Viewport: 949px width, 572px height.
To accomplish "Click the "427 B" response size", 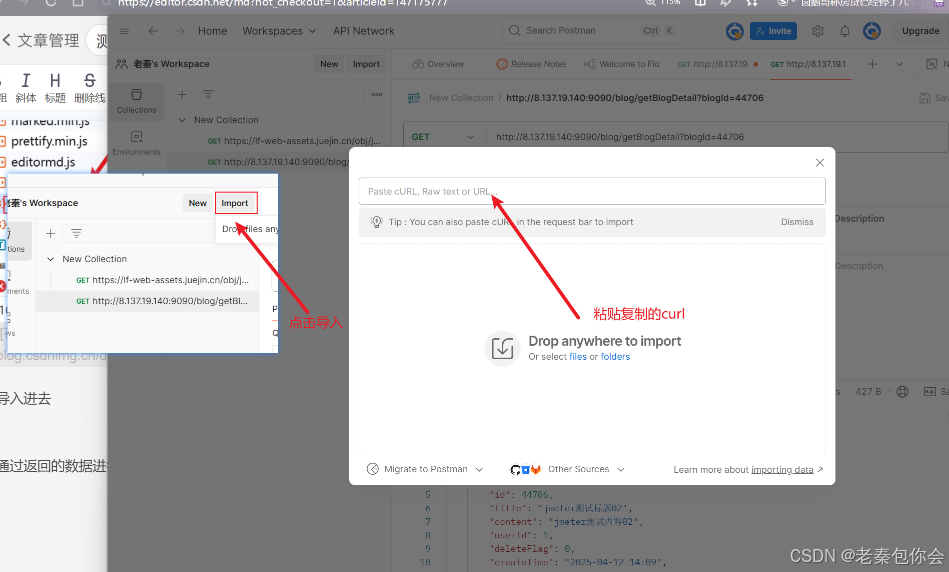I will click(868, 392).
